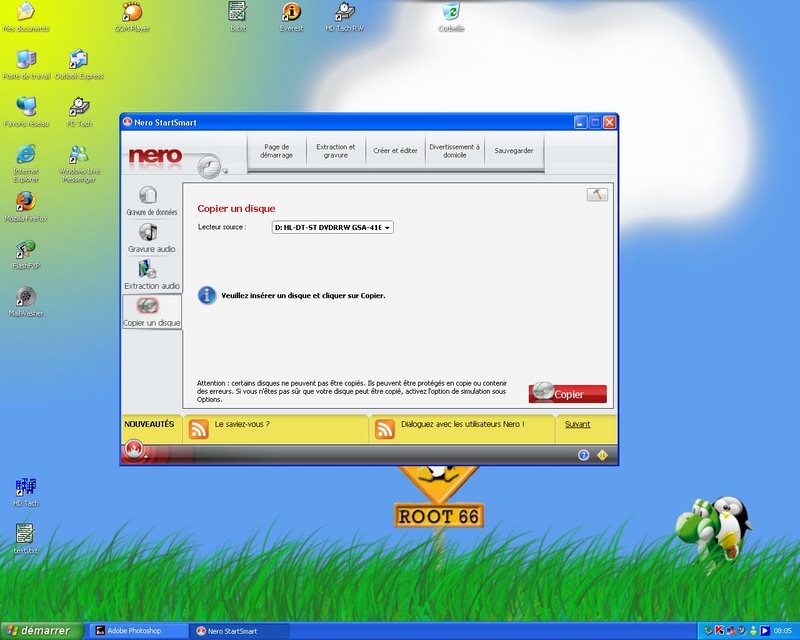Launch Outlook Express shortcut
This screenshot has width=800, height=640.
pyautogui.click(x=79, y=65)
